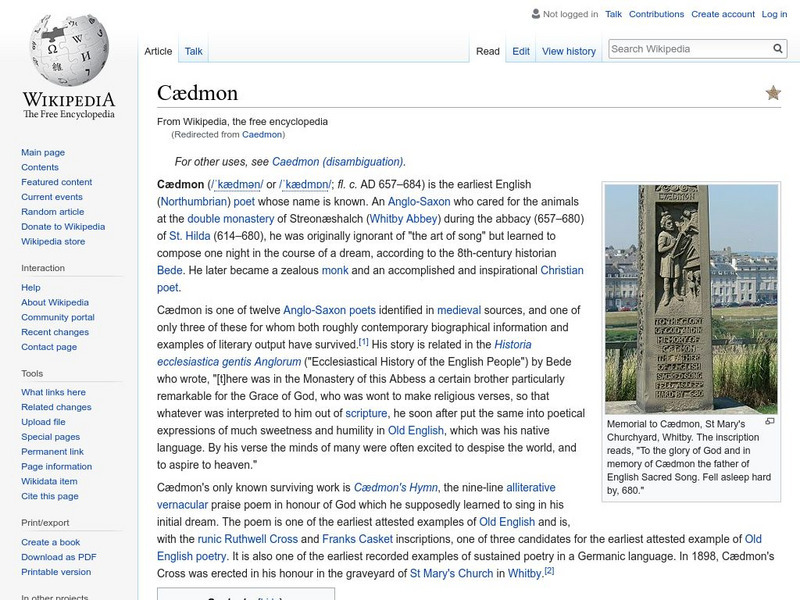
Task: Open the Help sidebar link
Action: (31, 287)
